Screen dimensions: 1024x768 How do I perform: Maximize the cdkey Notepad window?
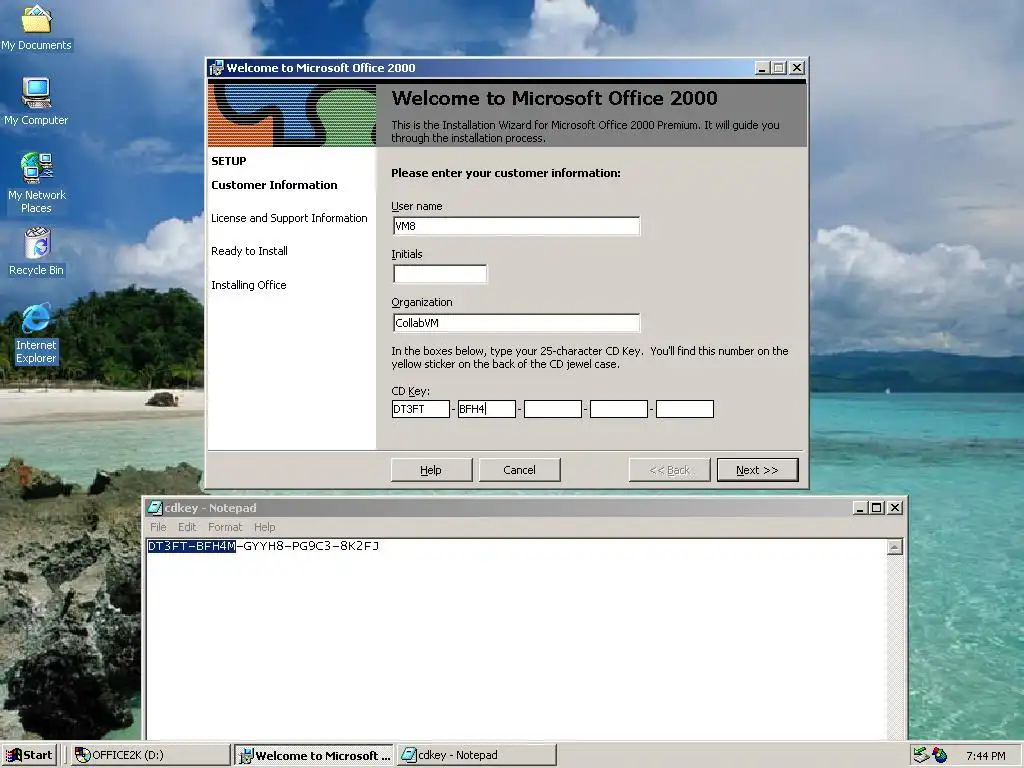coord(877,507)
